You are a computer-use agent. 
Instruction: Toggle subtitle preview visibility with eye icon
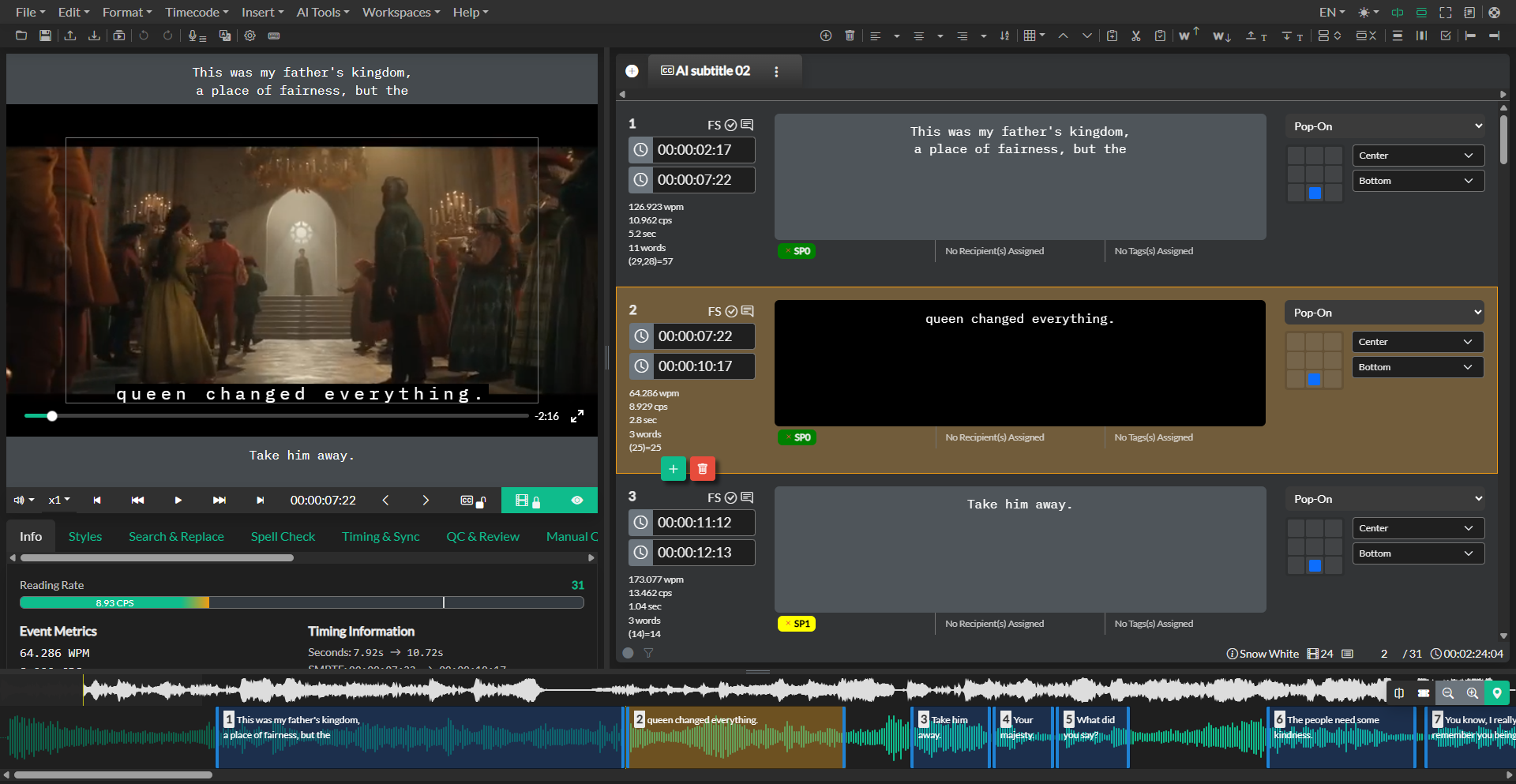tap(576, 500)
